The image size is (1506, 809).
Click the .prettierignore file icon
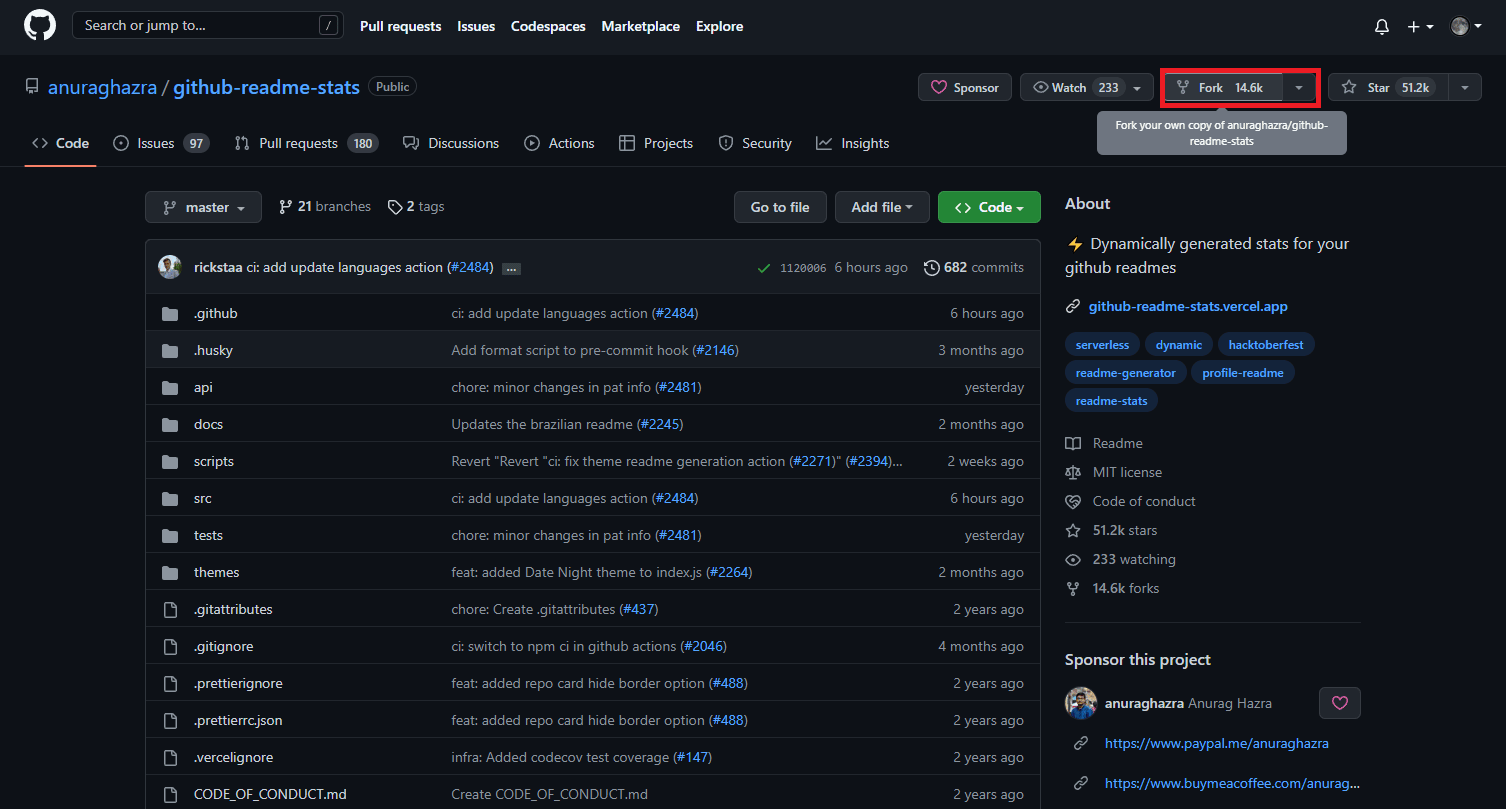pos(170,684)
